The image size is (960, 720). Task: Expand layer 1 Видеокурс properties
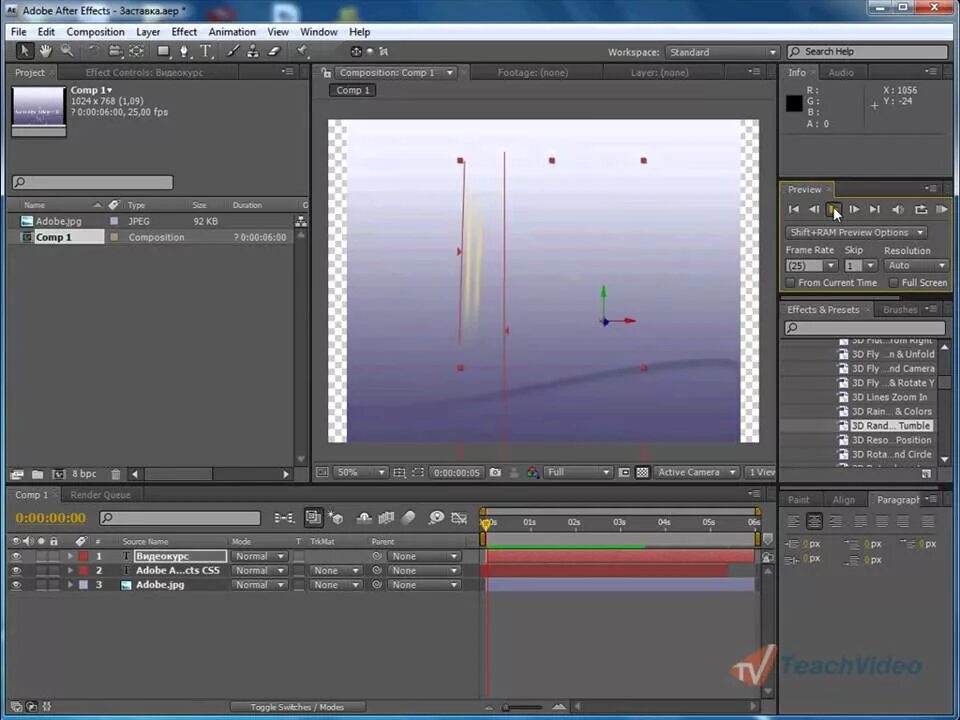tap(70, 557)
